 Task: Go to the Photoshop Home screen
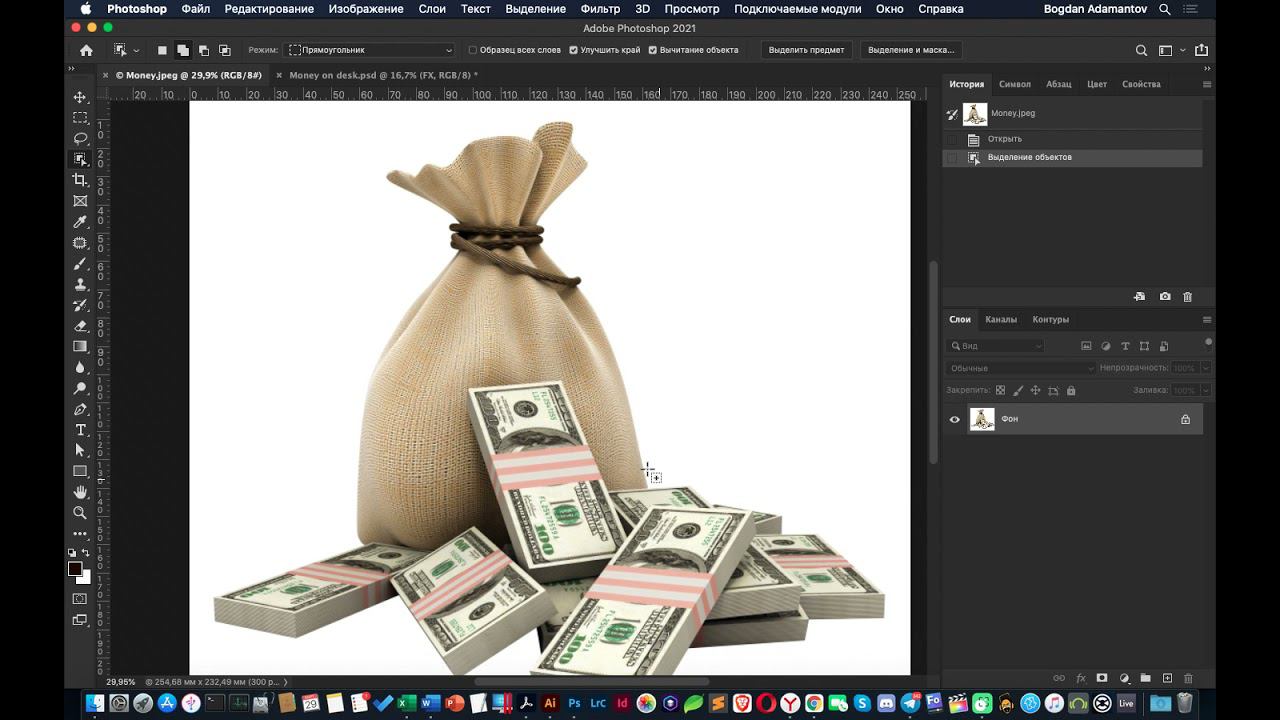click(x=86, y=50)
